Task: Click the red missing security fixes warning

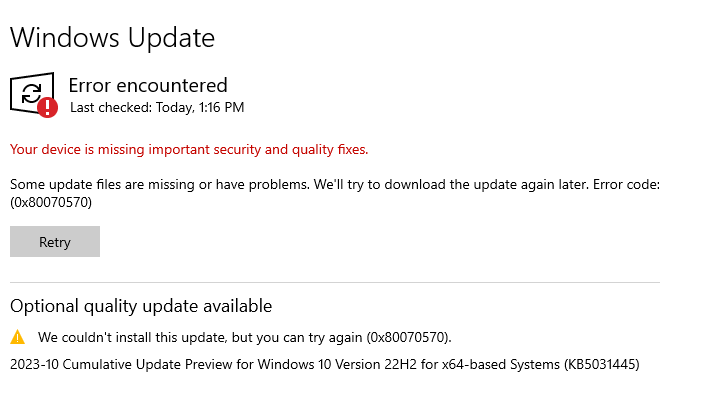Action: point(189,150)
